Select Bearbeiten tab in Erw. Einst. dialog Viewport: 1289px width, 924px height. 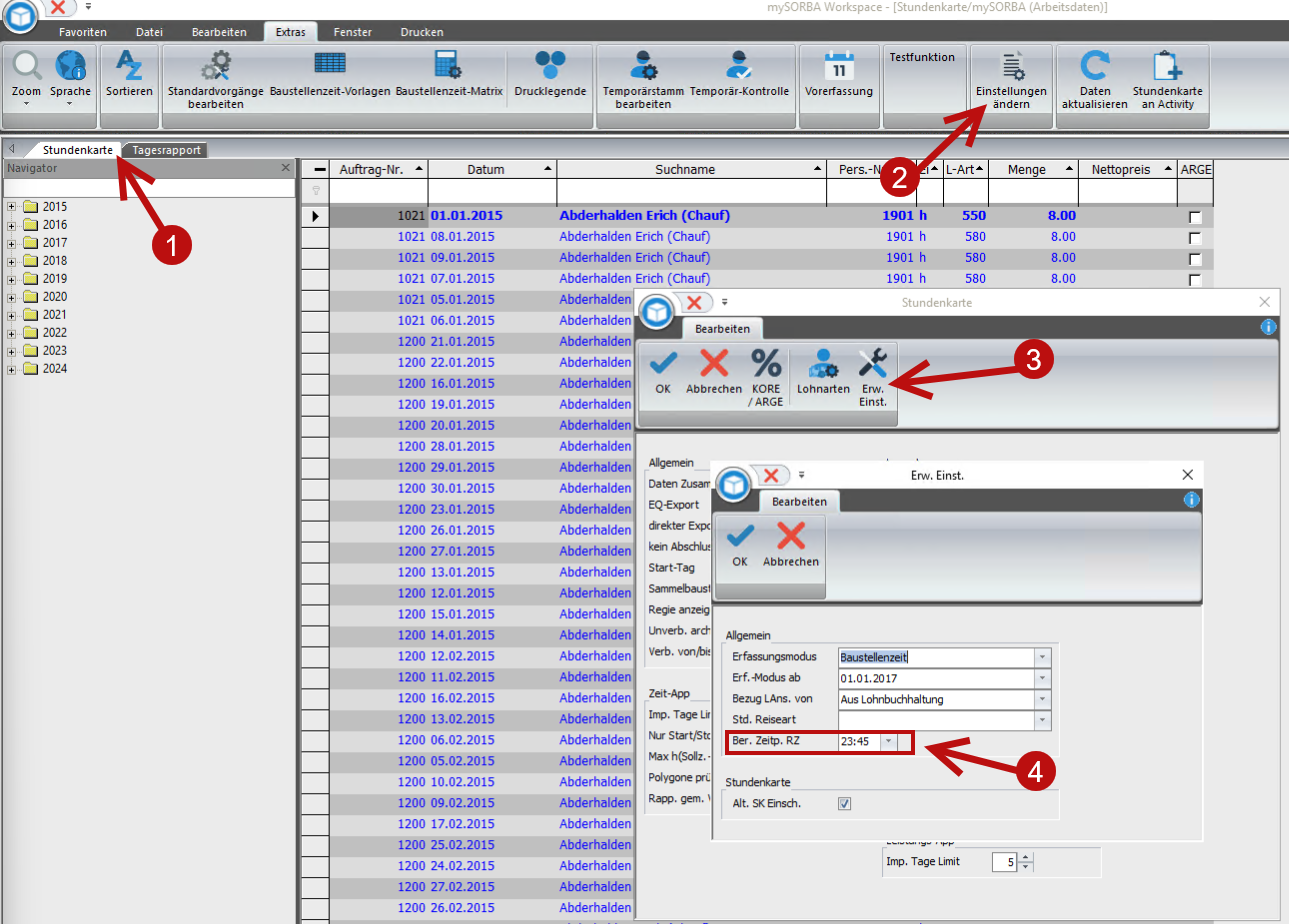[799, 501]
